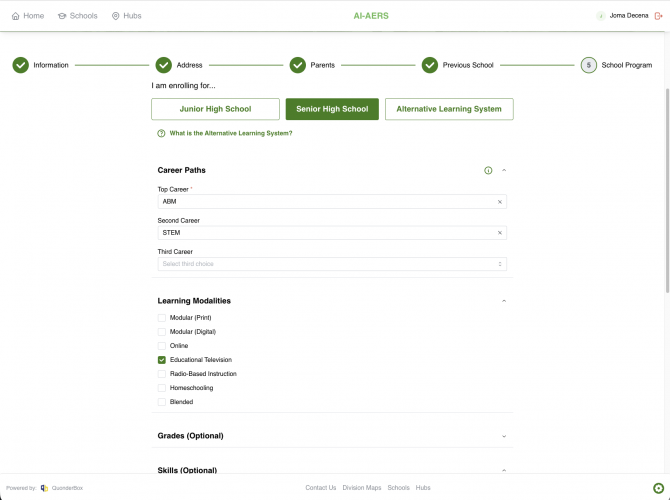Go to the Parents step label
The height and width of the screenshot is (500, 670).
[x=323, y=65]
